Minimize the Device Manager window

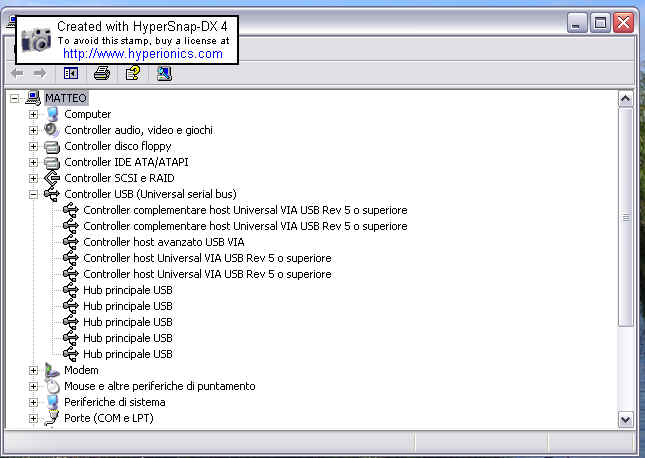[x=577, y=23]
